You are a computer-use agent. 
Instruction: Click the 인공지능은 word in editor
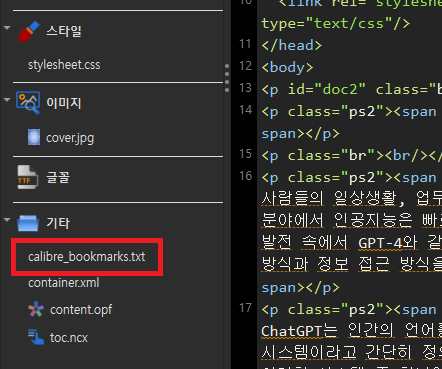point(373,220)
